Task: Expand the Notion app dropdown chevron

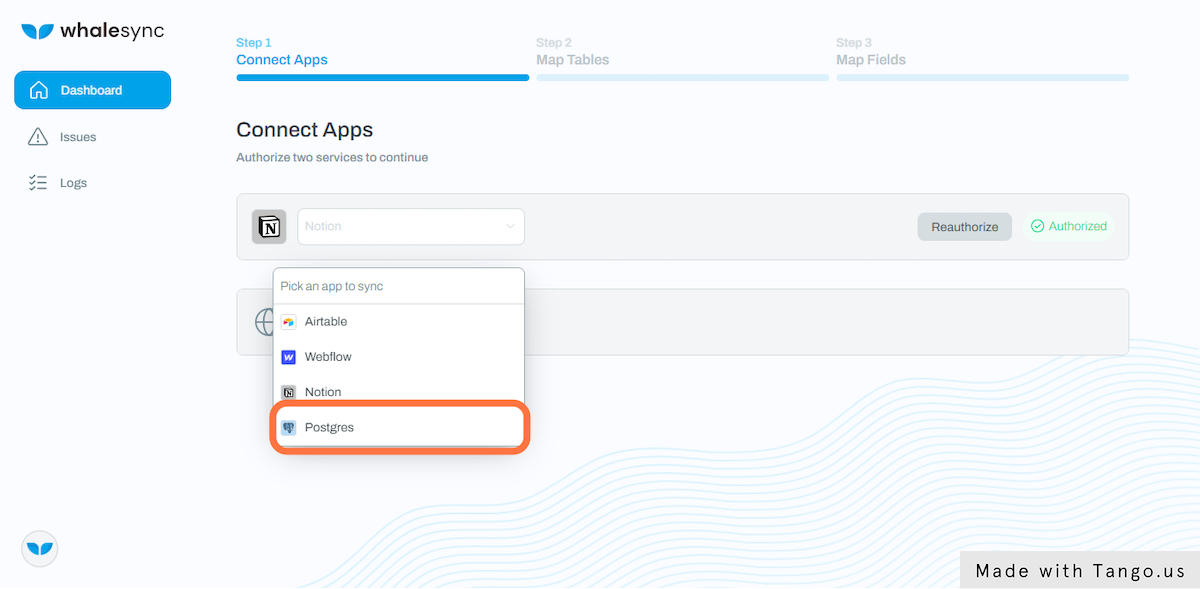Action: pyautogui.click(x=510, y=227)
